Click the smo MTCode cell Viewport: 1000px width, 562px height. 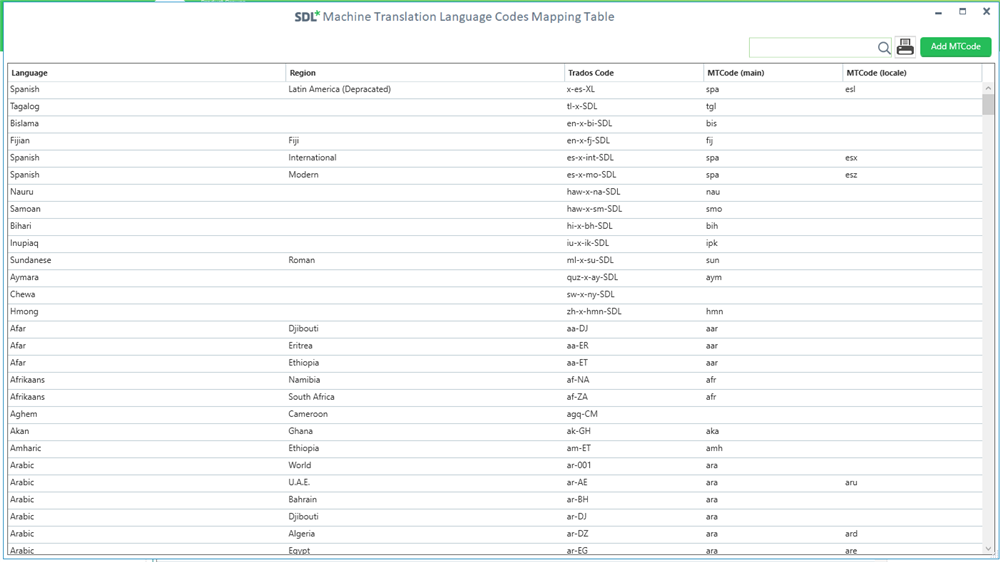[x=714, y=209]
